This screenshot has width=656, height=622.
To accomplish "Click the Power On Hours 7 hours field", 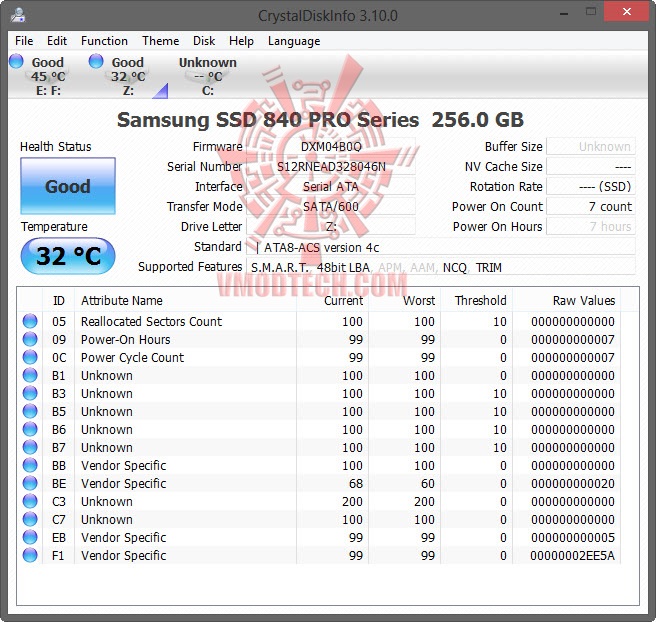I will pyautogui.click(x=591, y=227).
